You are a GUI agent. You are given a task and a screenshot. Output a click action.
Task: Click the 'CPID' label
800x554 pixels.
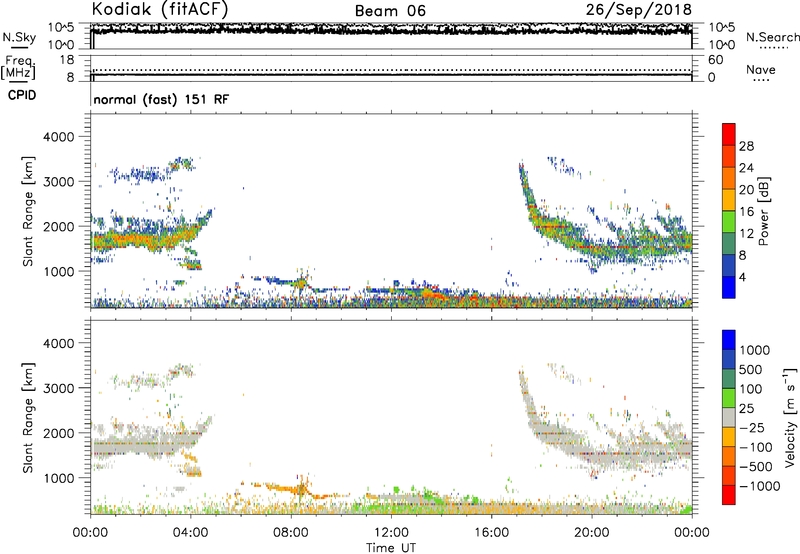pyautogui.click(x=22, y=95)
